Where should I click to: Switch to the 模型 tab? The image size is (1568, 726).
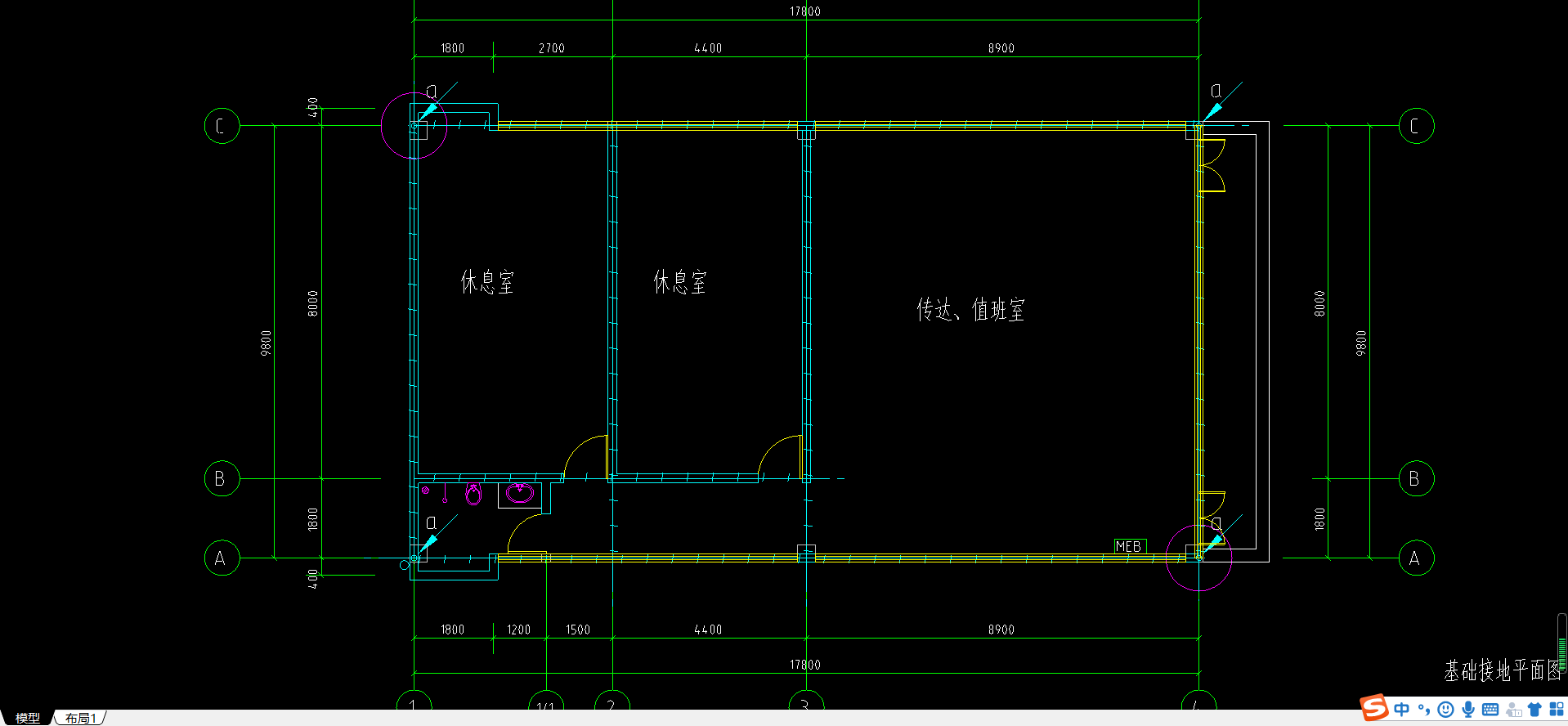point(28,718)
